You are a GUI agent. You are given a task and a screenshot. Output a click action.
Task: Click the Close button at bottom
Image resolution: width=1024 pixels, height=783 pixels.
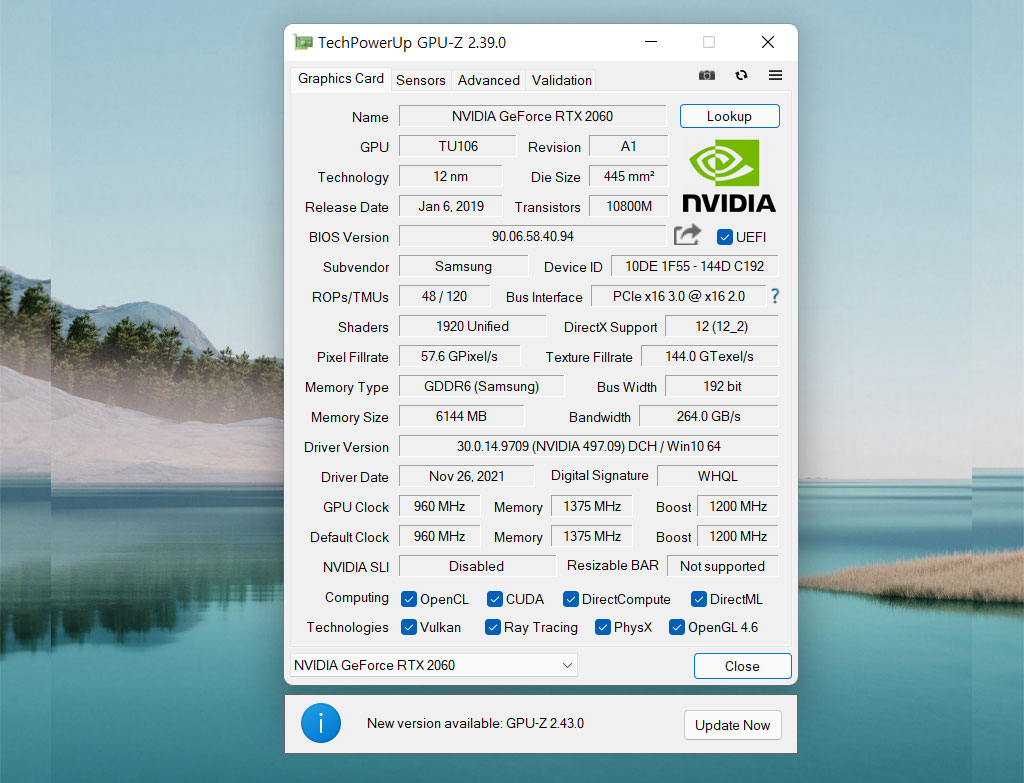click(x=743, y=666)
